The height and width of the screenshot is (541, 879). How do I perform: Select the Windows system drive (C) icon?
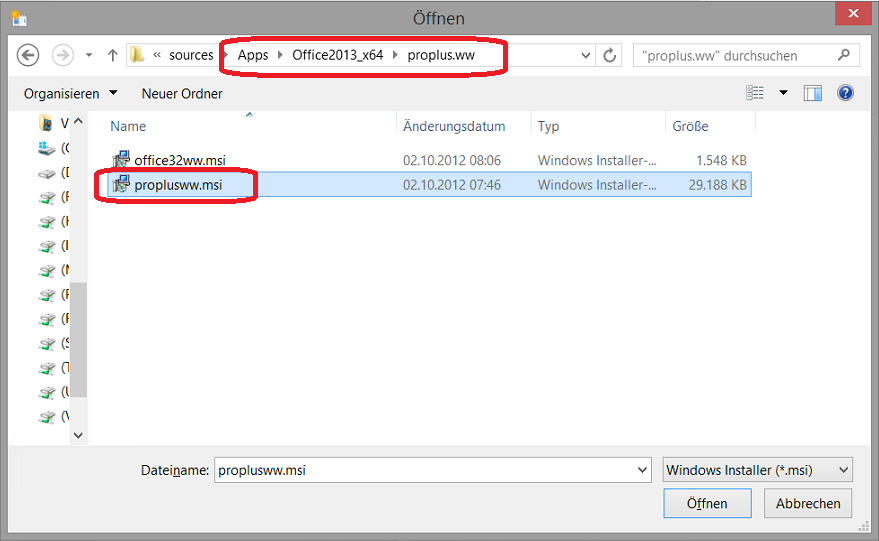pos(47,148)
